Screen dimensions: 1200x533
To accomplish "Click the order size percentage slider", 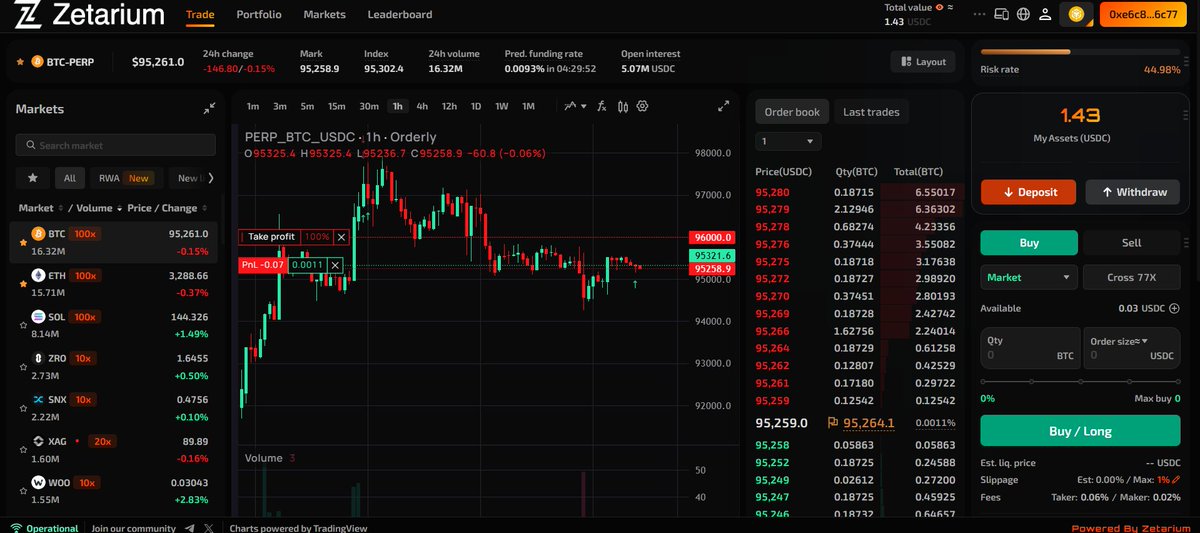I will click(x=1080, y=381).
